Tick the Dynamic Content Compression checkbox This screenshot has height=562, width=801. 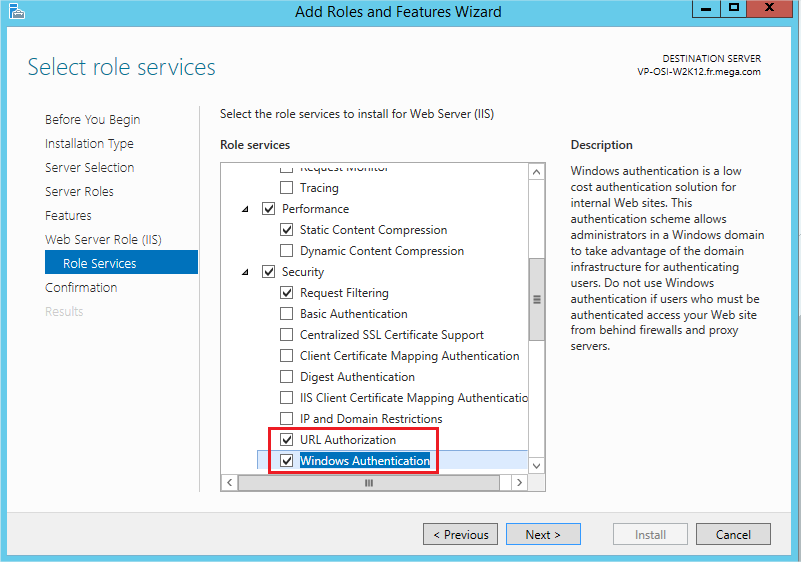(287, 251)
